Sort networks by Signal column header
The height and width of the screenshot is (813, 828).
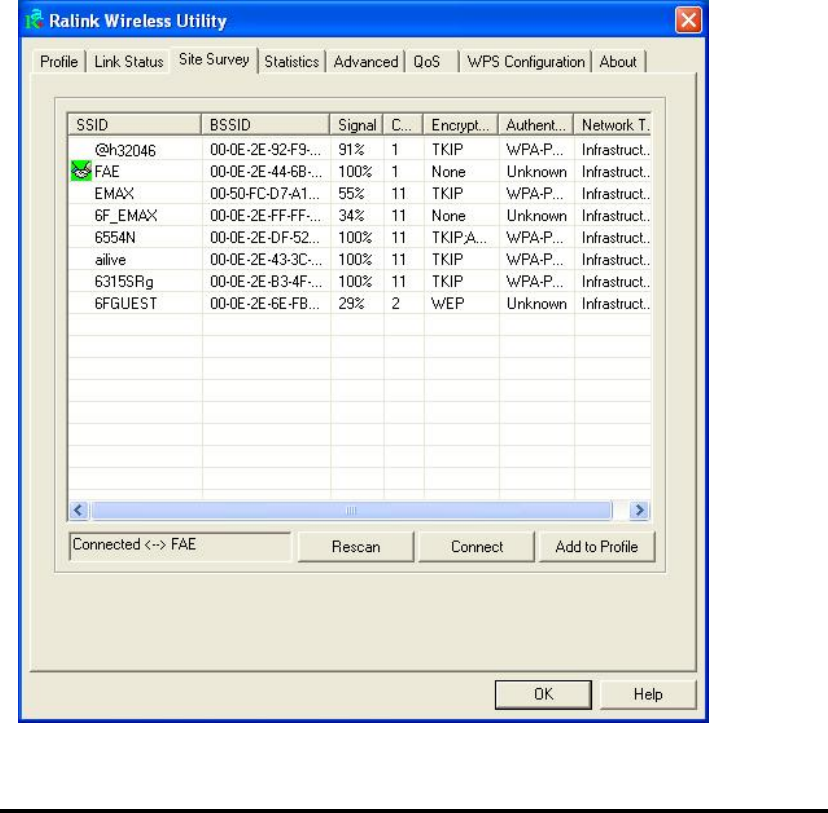click(x=357, y=125)
